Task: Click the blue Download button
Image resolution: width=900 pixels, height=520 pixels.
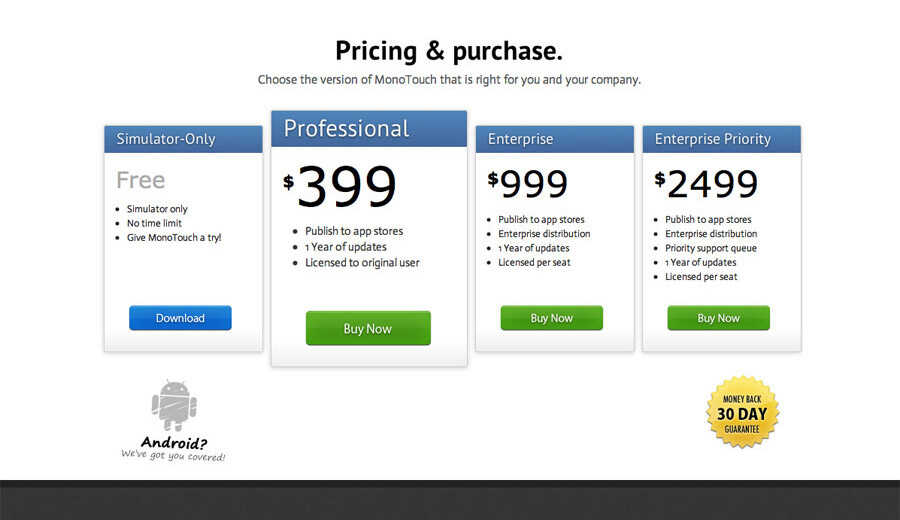Action: (180, 318)
